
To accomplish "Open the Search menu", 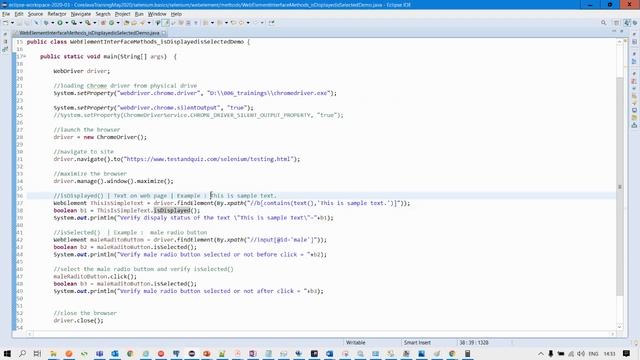I will (x=103, y=14).
